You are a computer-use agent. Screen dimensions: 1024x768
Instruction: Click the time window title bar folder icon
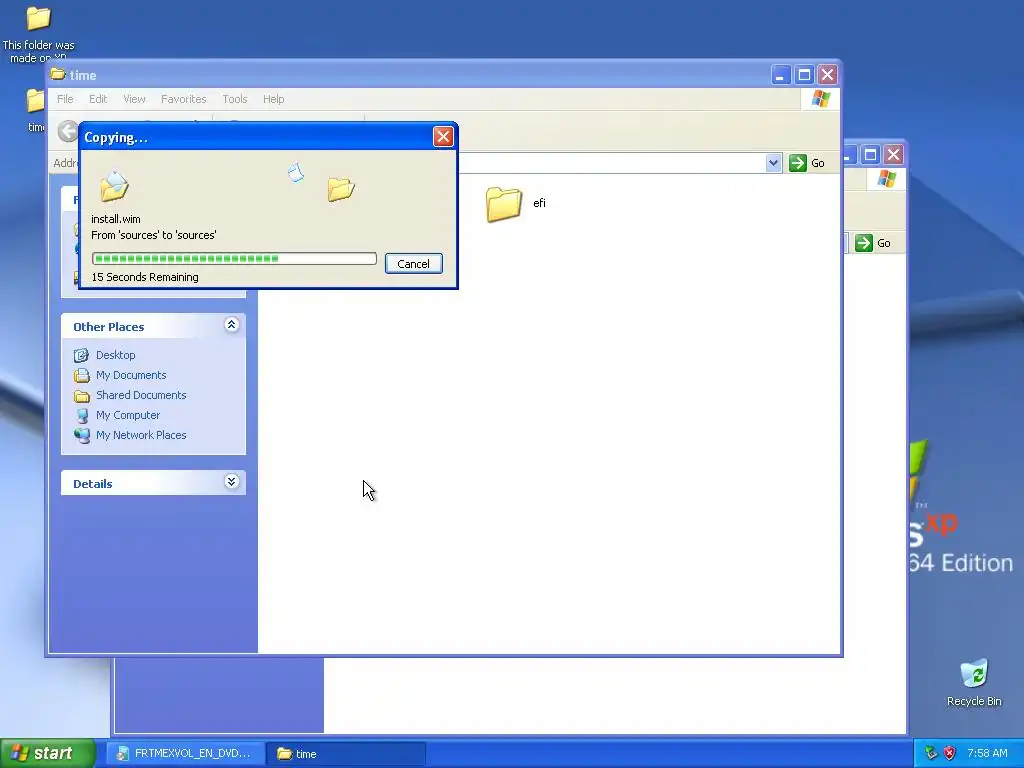tap(59, 74)
